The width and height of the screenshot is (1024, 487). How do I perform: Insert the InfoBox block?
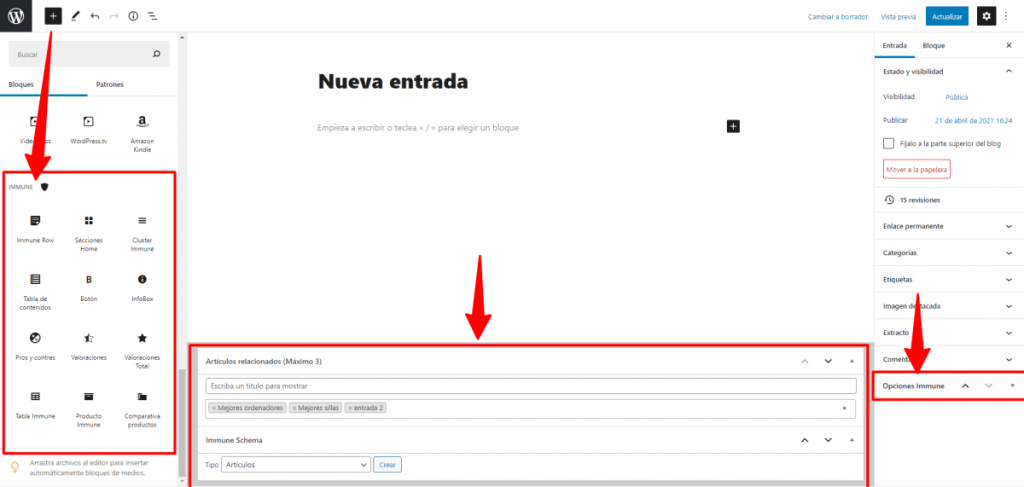point(142,285)
